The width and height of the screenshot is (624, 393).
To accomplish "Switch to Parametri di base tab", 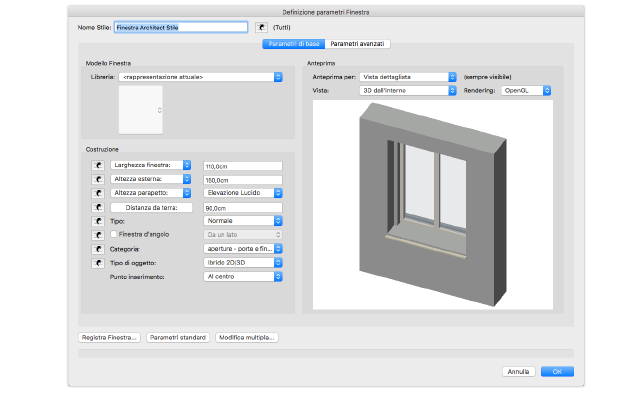I will [x=294, y=44].
